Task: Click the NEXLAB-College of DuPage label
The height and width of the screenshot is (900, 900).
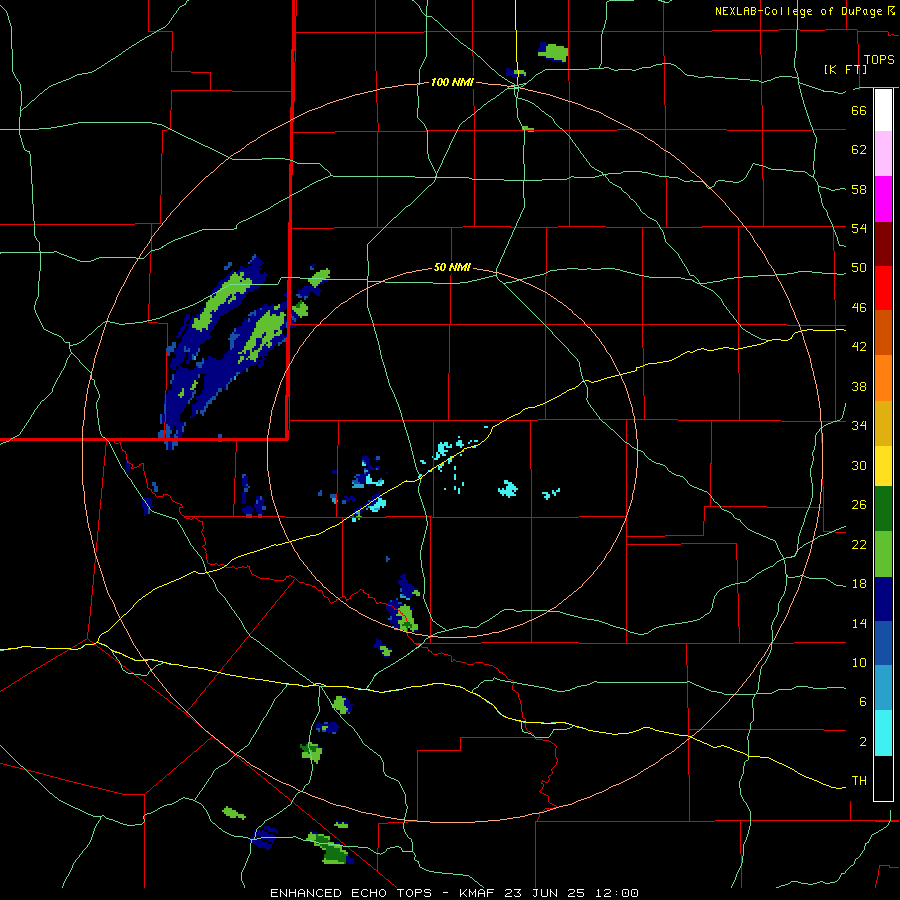Action: [798, 11]
